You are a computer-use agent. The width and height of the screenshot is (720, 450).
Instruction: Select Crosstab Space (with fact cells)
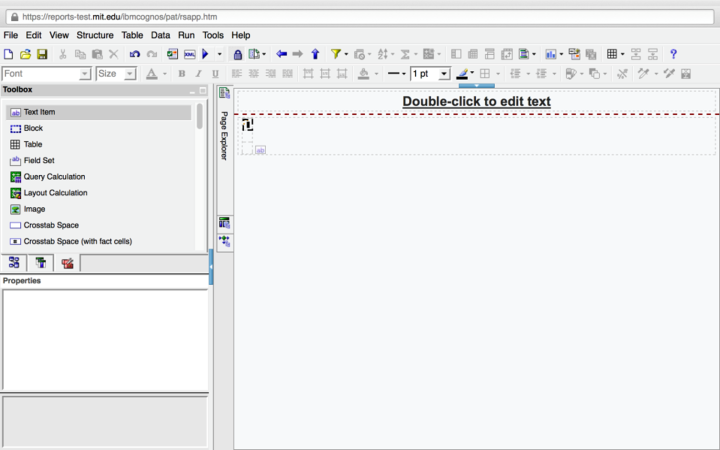pyautogui.click(x=77, y=241)
